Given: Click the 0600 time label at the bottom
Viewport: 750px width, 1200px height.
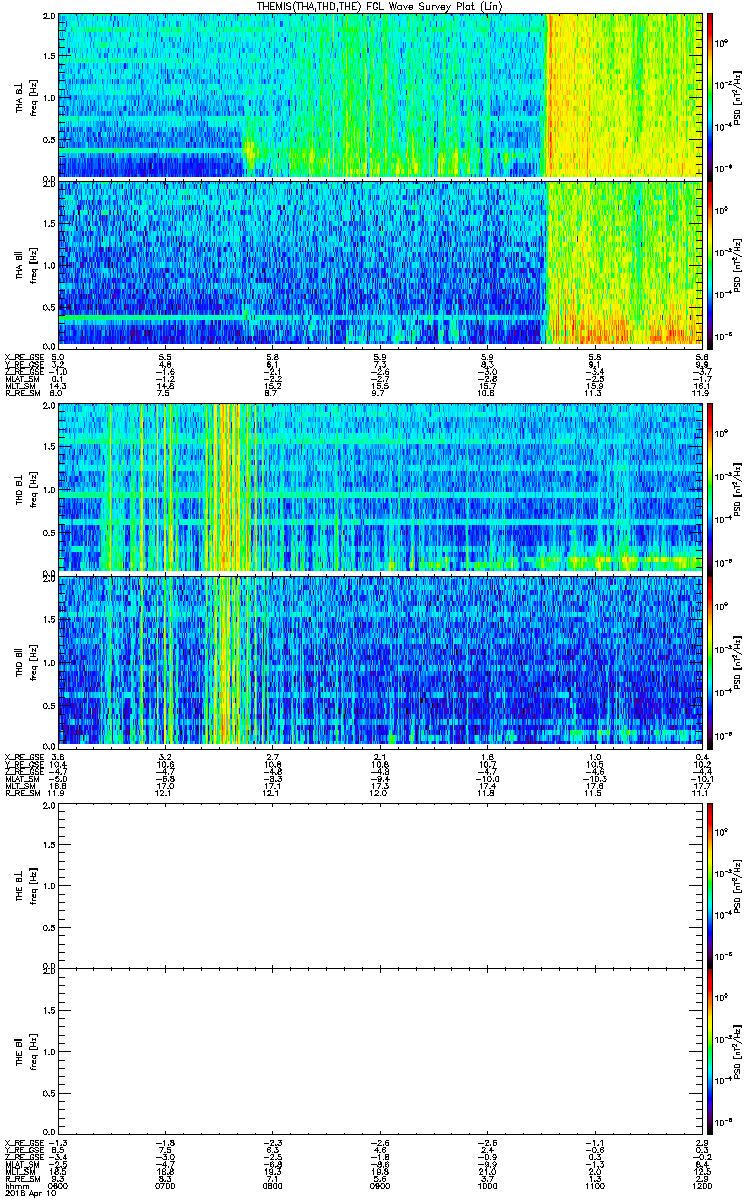Looking at the screenshot, I should point(58,1185).
